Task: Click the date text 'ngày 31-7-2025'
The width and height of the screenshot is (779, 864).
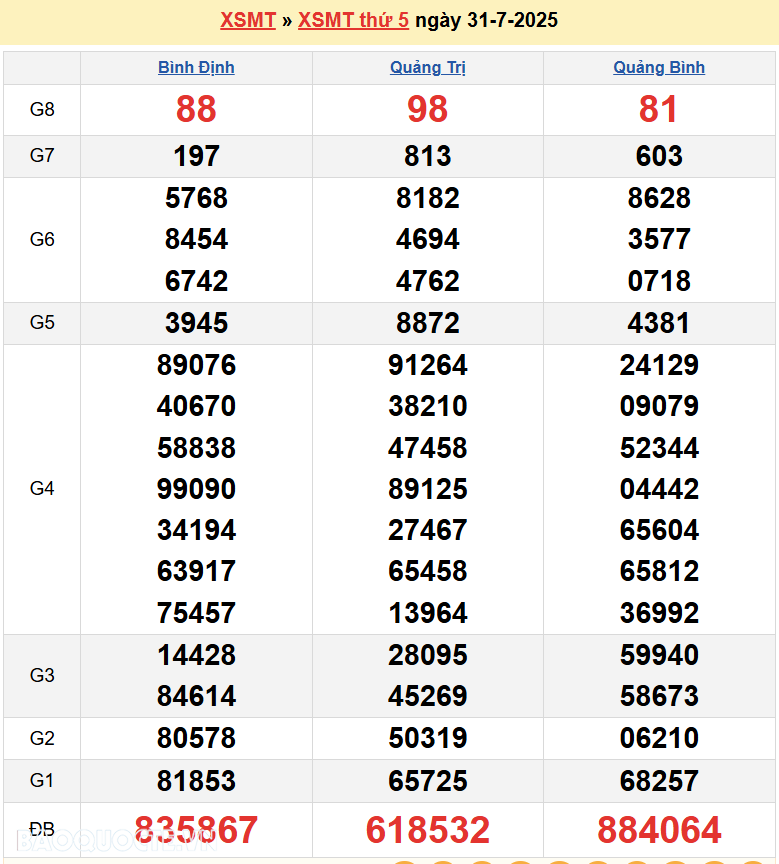Action: tap(486, 20)
